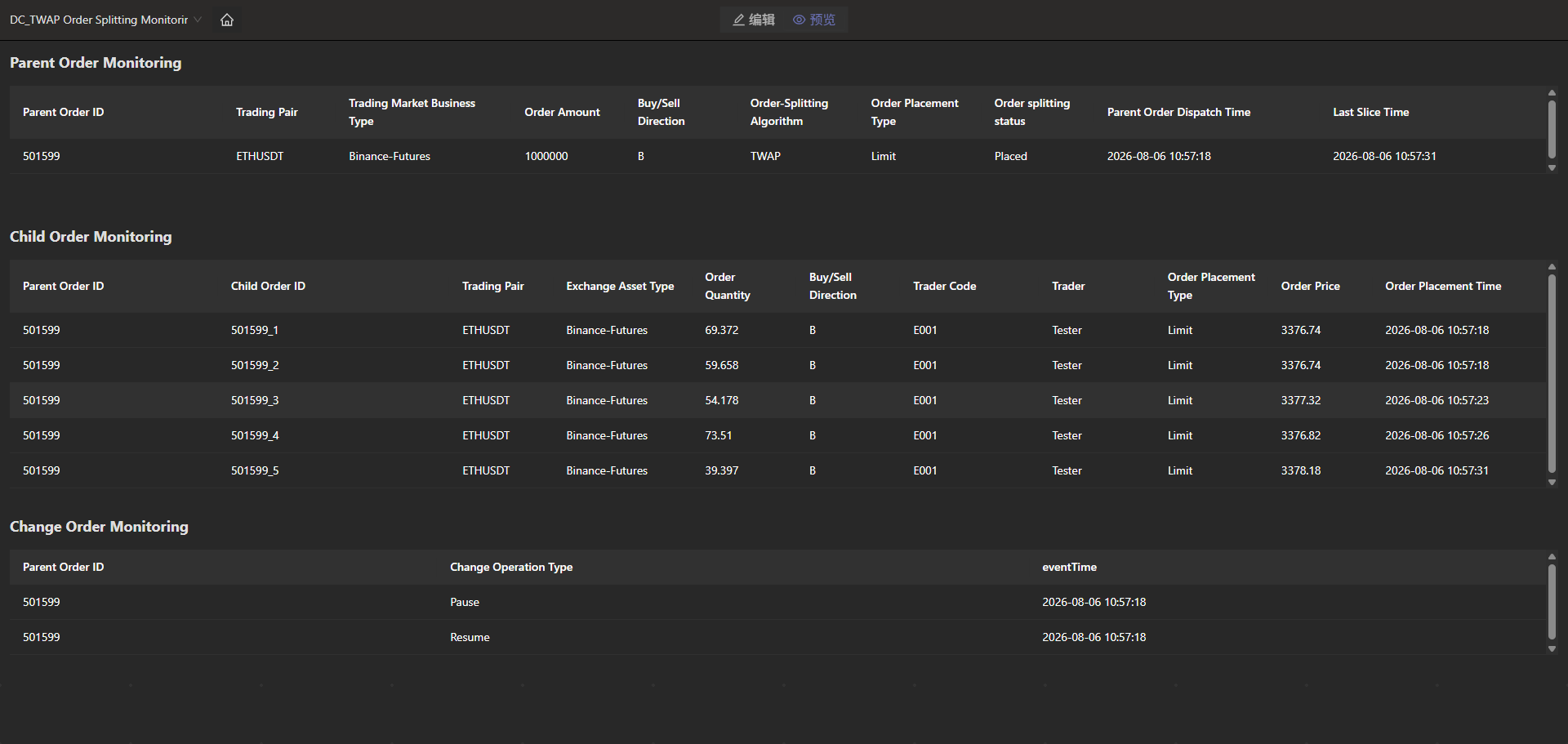Click the Change Order Monitoring section title
The image size is (1568, 744).
click(x=99, y=527)
